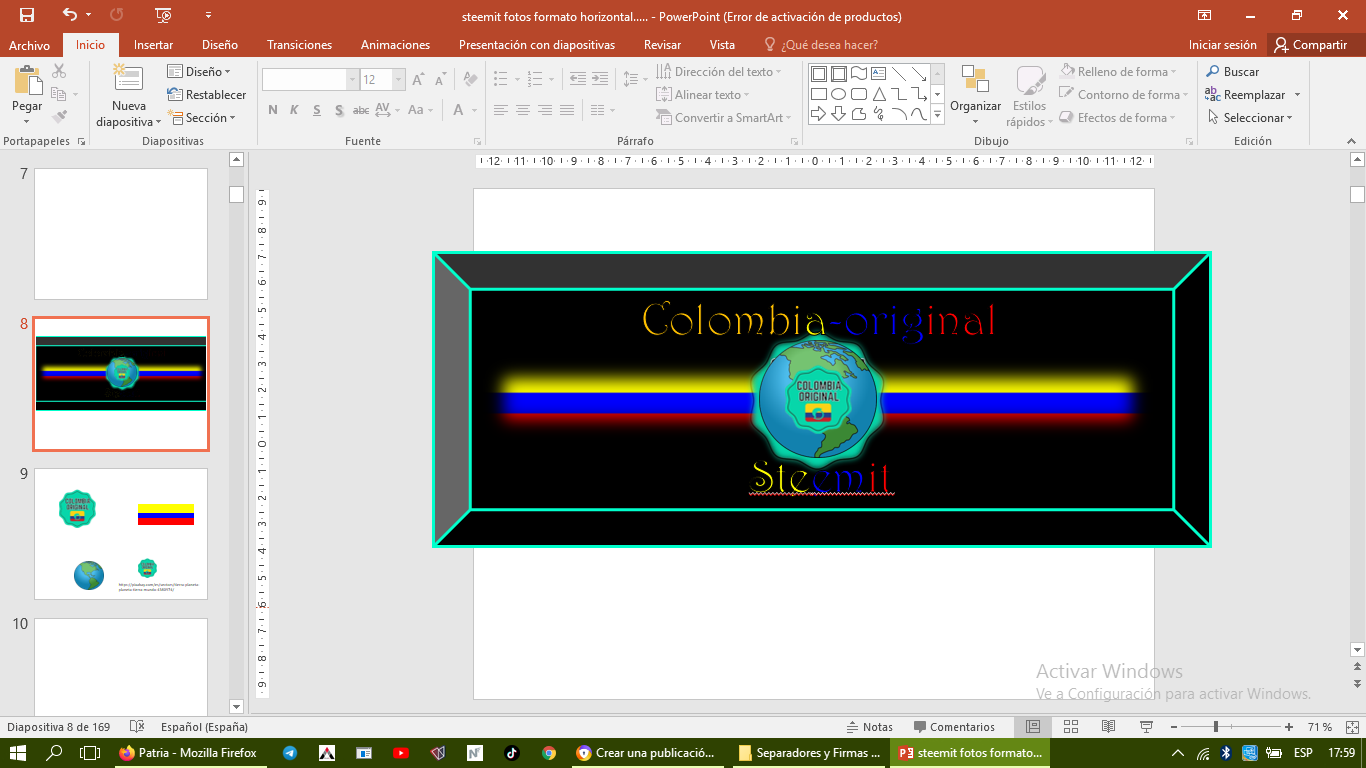1366x768 pixels.
Task: Toggle strikethrough (abc) formatting
Action: coord(361,110)
